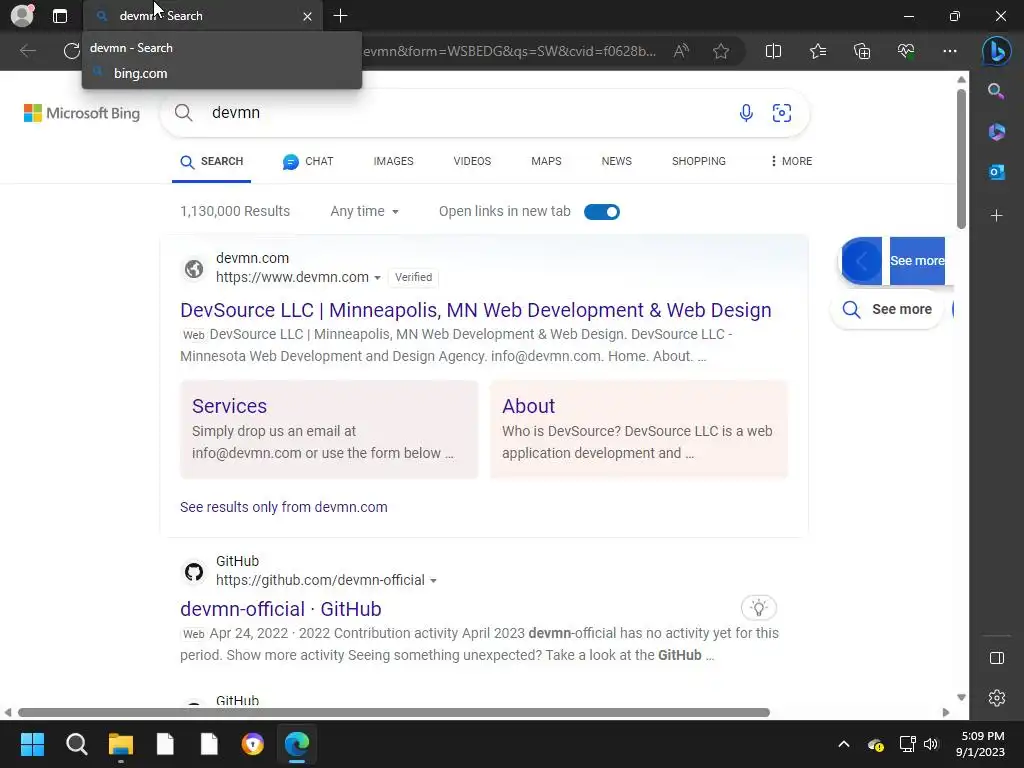Click scroll right arrow on horizontal scrollbar
This screenshot has width=1024, height=768.
tap(946, 712)
